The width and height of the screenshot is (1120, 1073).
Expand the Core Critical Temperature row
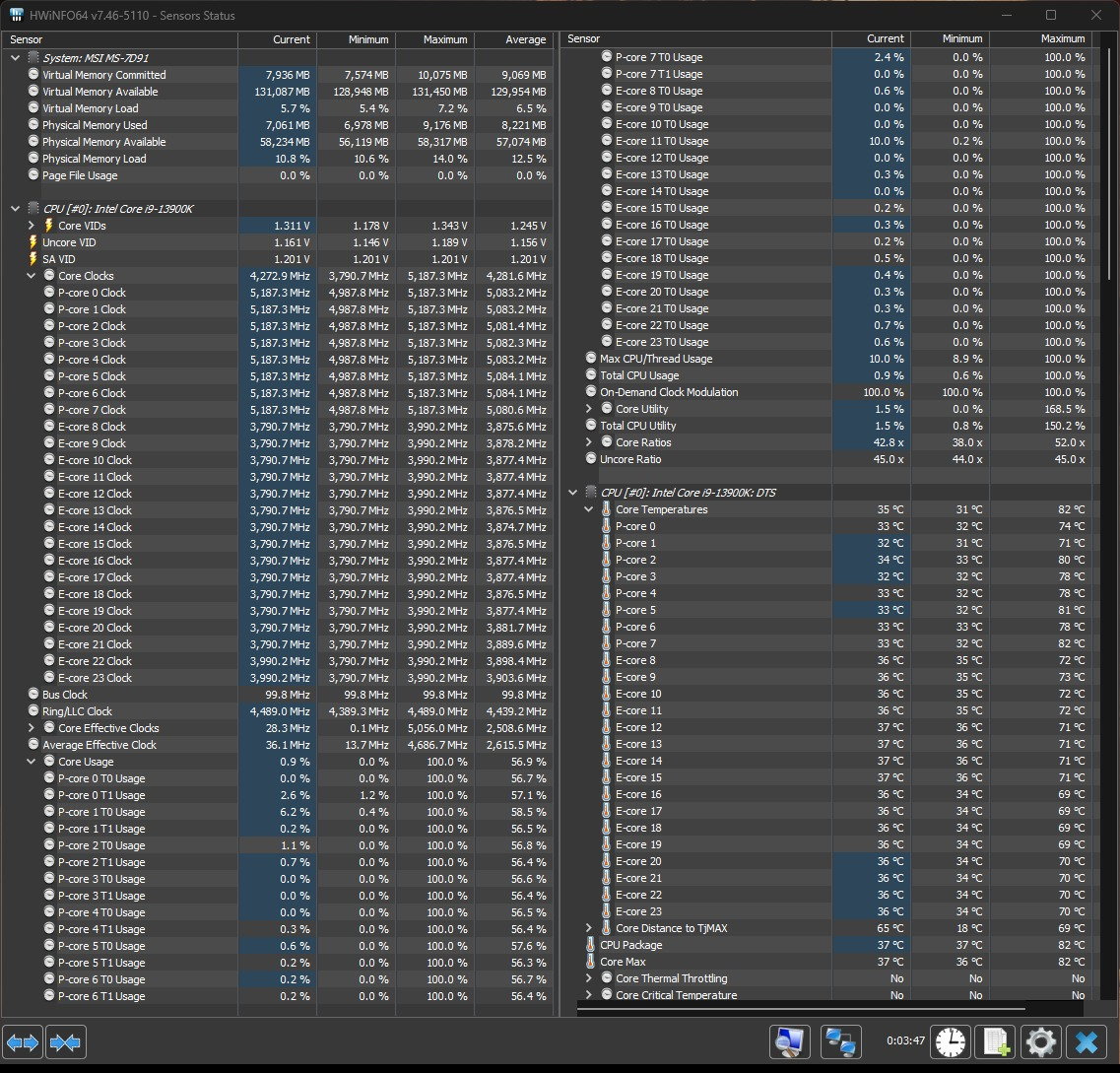589,994
